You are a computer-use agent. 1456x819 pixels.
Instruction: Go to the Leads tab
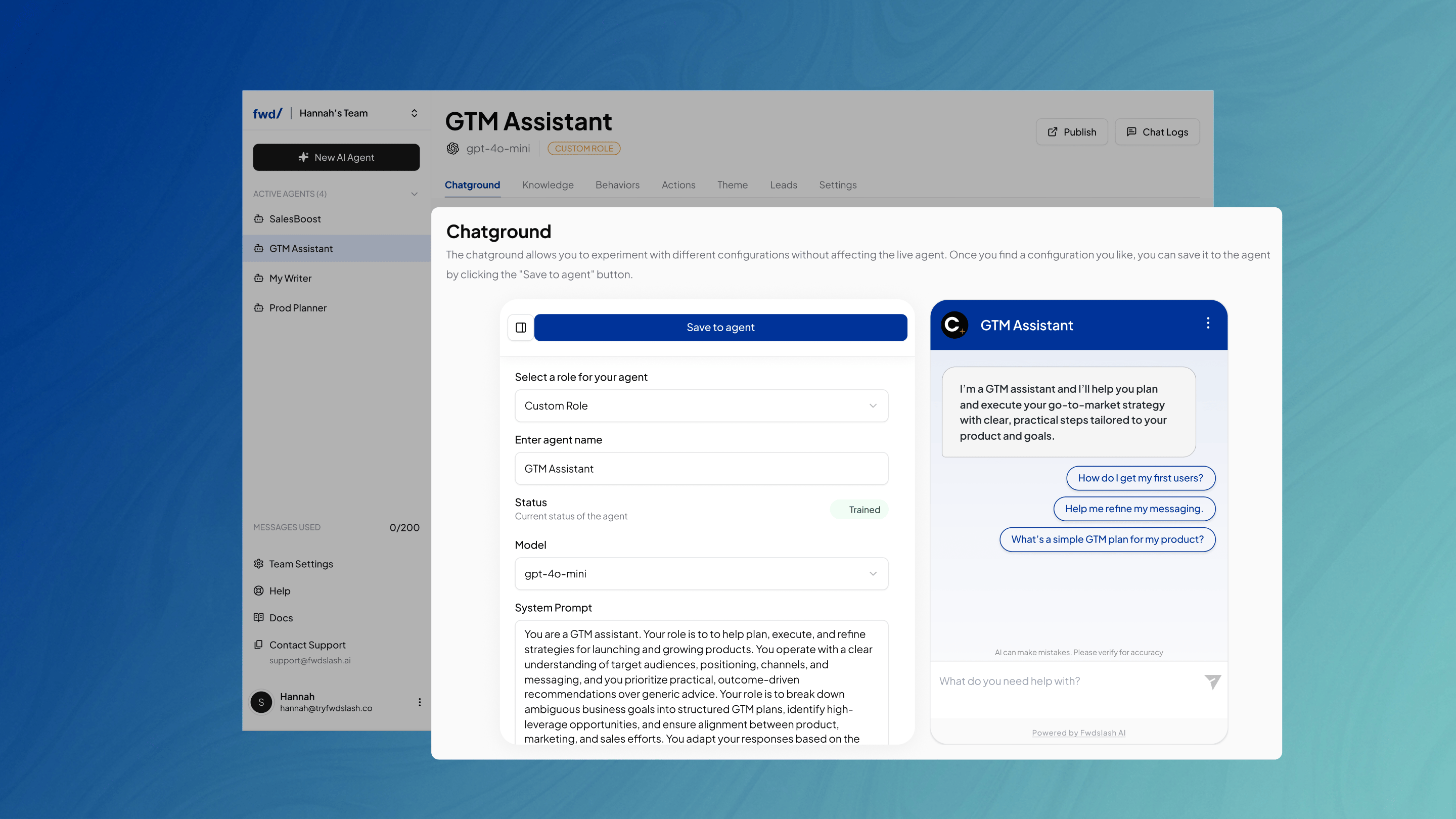coord(784,185)
